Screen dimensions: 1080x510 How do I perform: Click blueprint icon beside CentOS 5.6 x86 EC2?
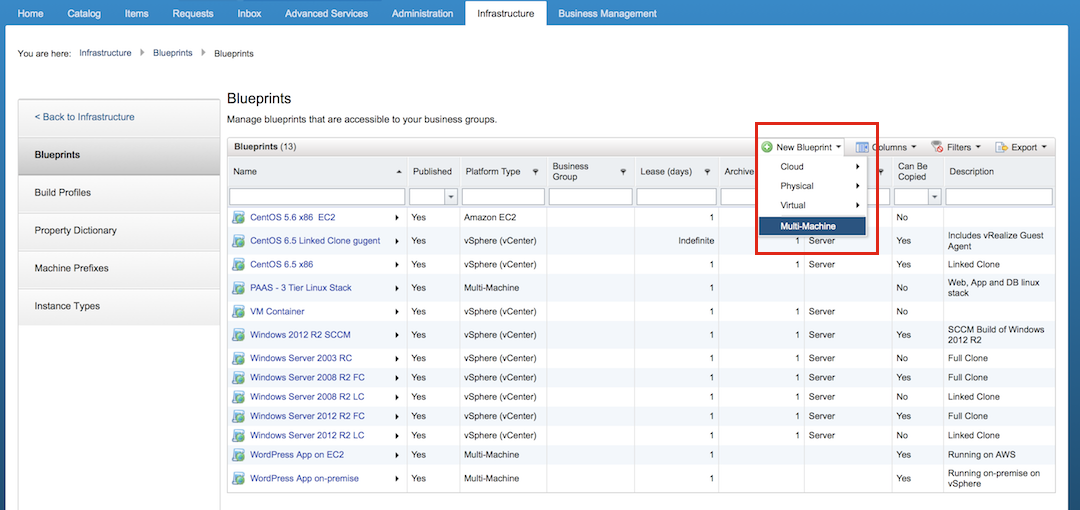click(x=238, y=217)
